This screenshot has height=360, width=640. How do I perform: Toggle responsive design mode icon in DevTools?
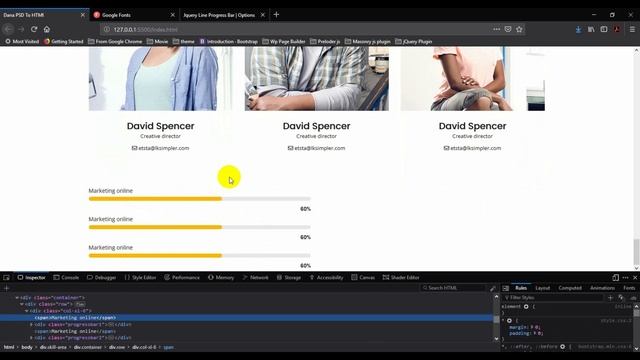[x=616, y=278]
